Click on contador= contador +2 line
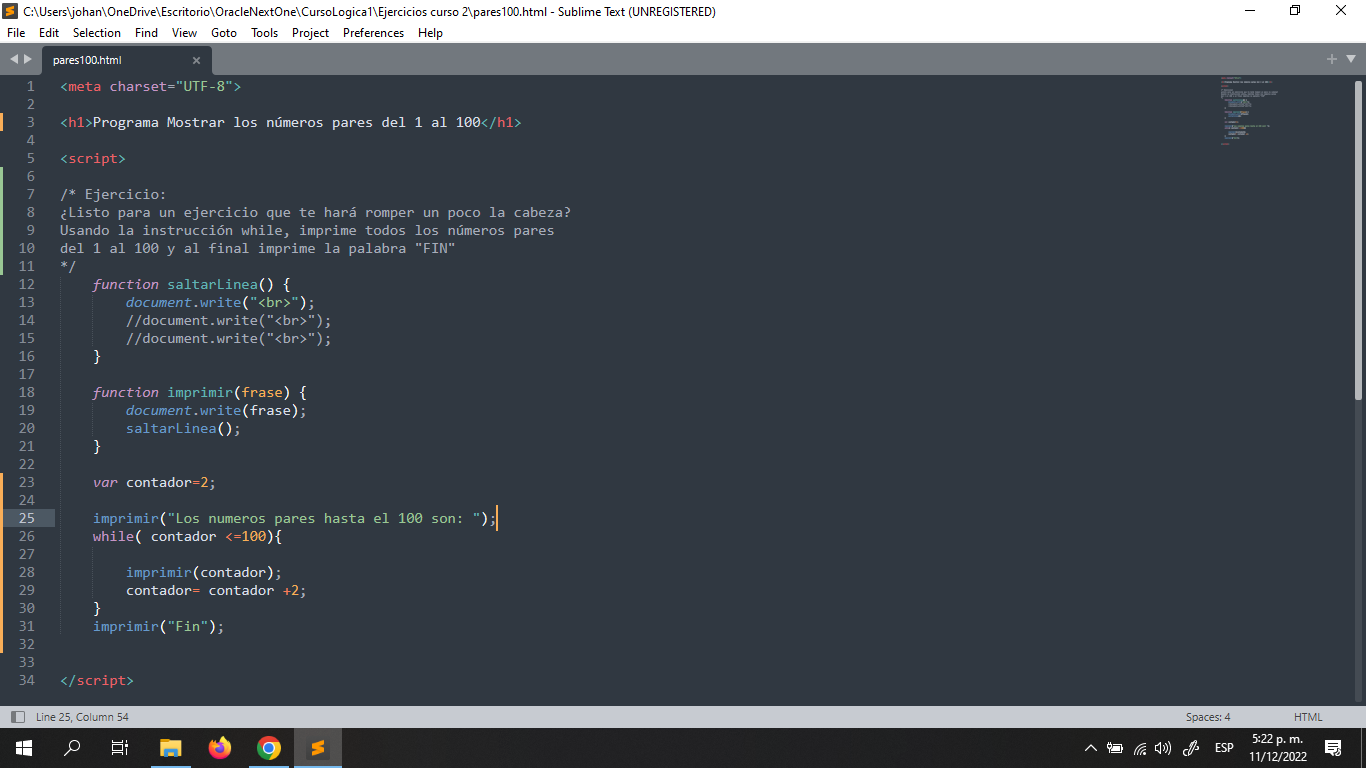Screen dimensions: 1366x768 pyautogui.click(x=216, y=590)
